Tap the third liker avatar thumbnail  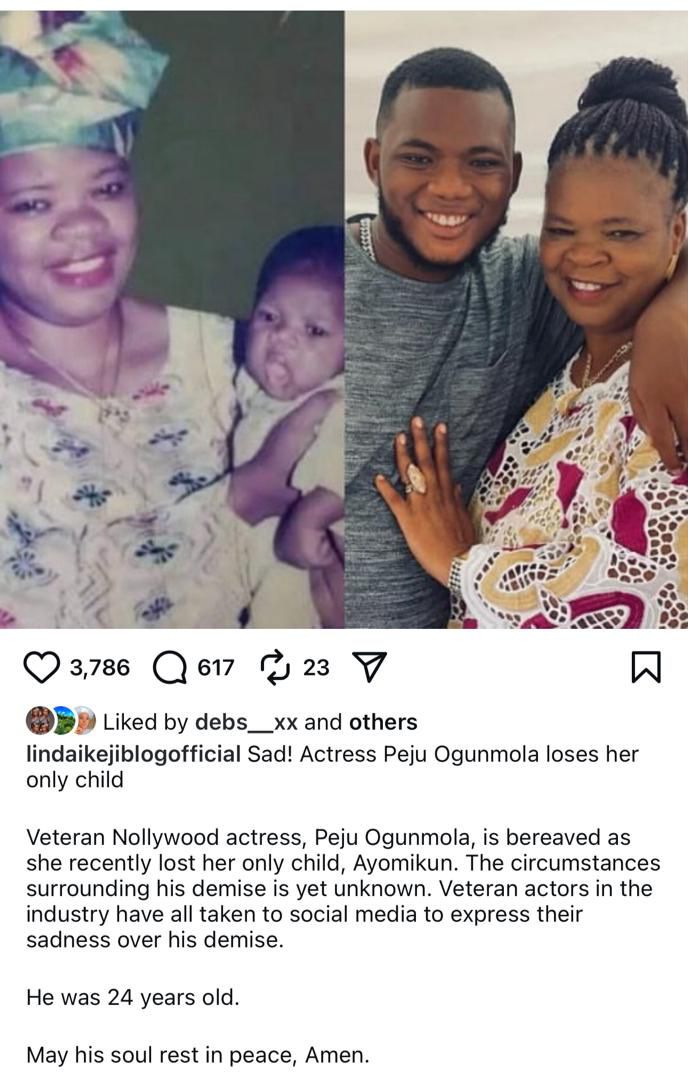pos(83,720)
